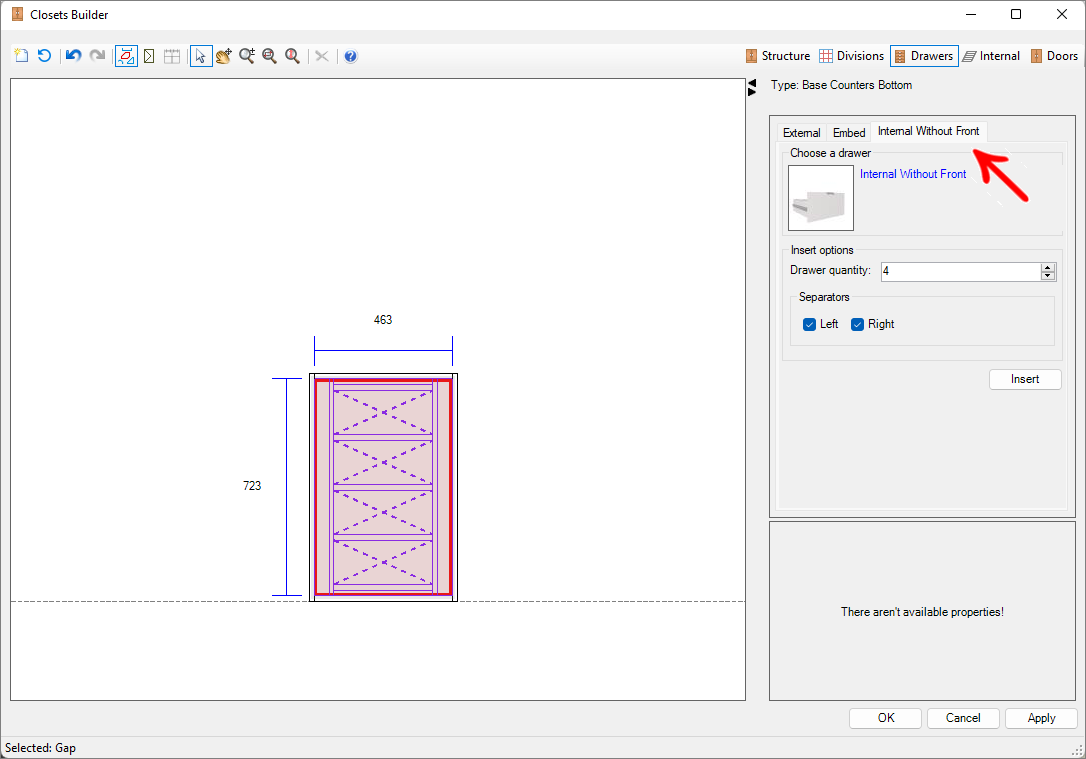Click the blue Internal Without Front label
Image resolution: width=1086 pixels, height=759 pixels.
(913, 174)
